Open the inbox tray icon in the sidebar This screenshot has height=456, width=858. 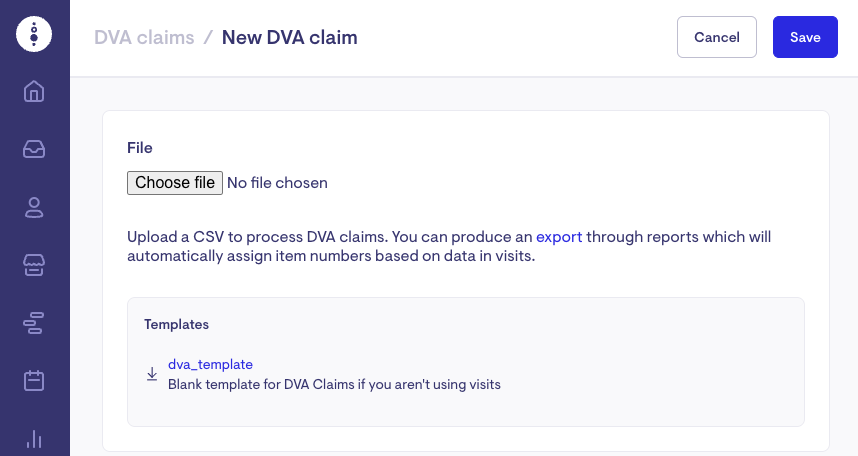tap(34, 150)
